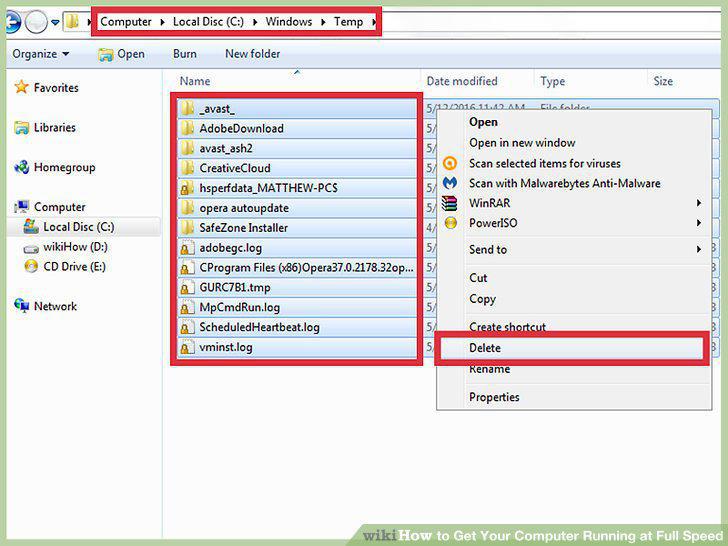728x546 pixels.
Task: Click the Avast scan icon in menu
Action: (450, 163)
